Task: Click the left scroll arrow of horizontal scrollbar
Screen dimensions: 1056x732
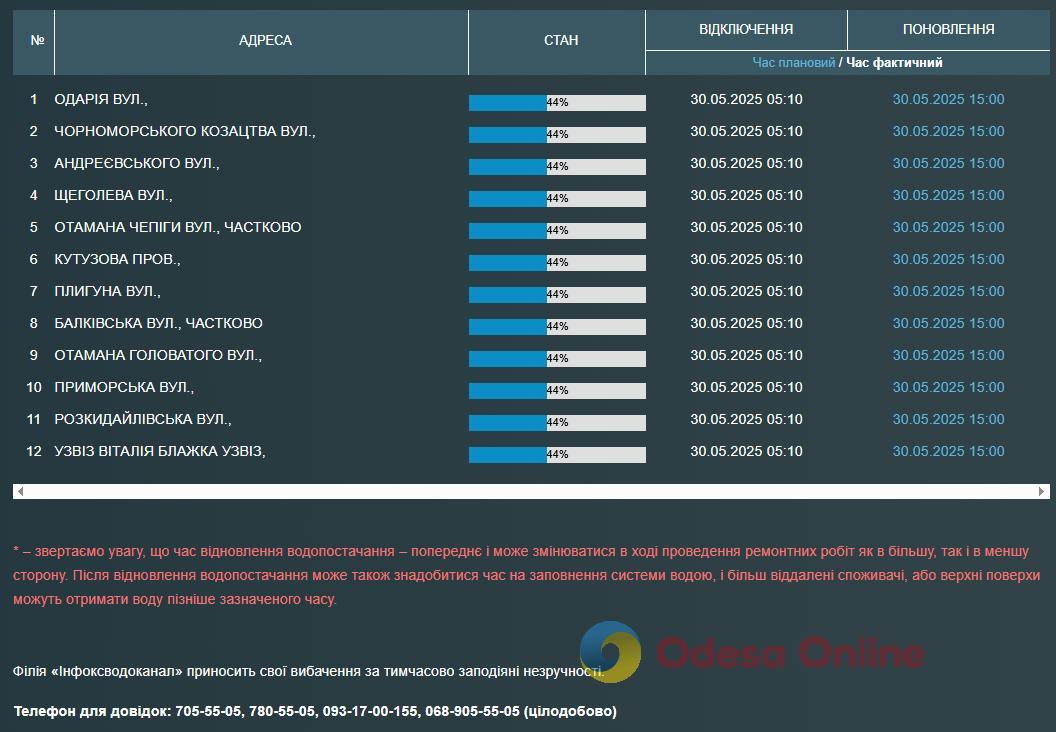Action: 20,491
